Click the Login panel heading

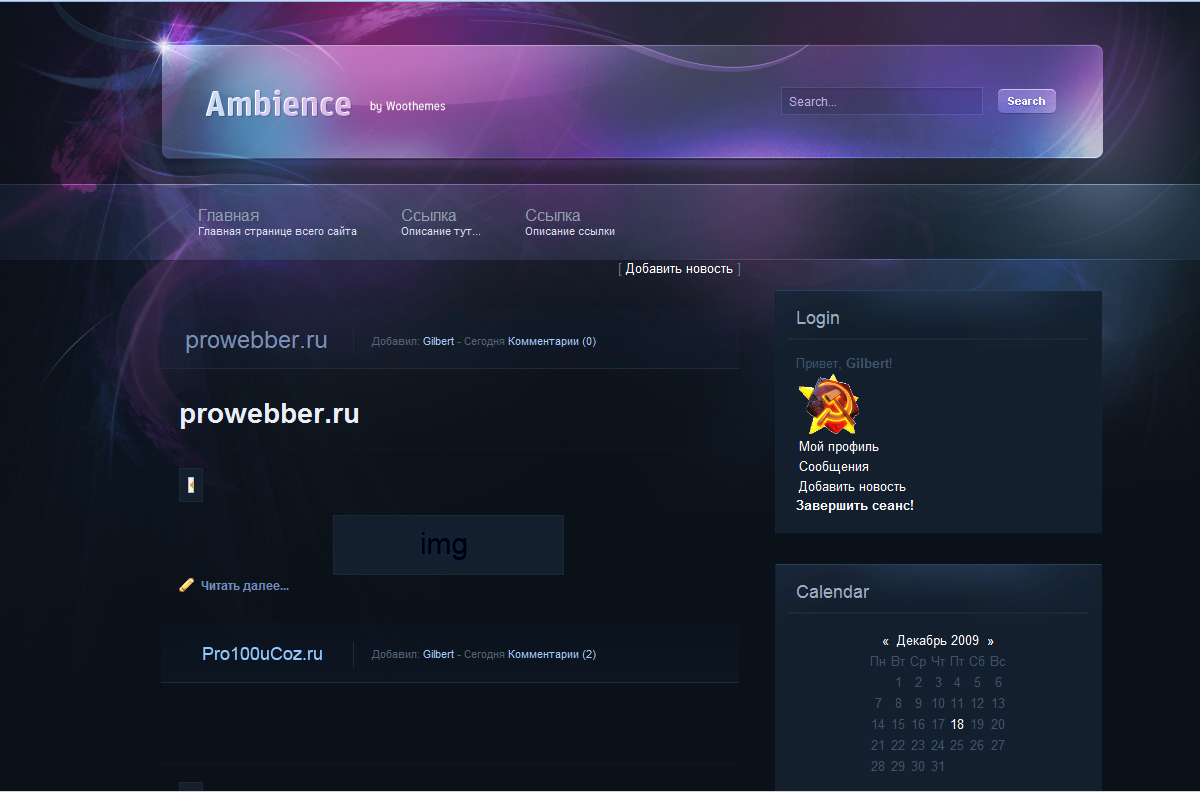[818, 318]
